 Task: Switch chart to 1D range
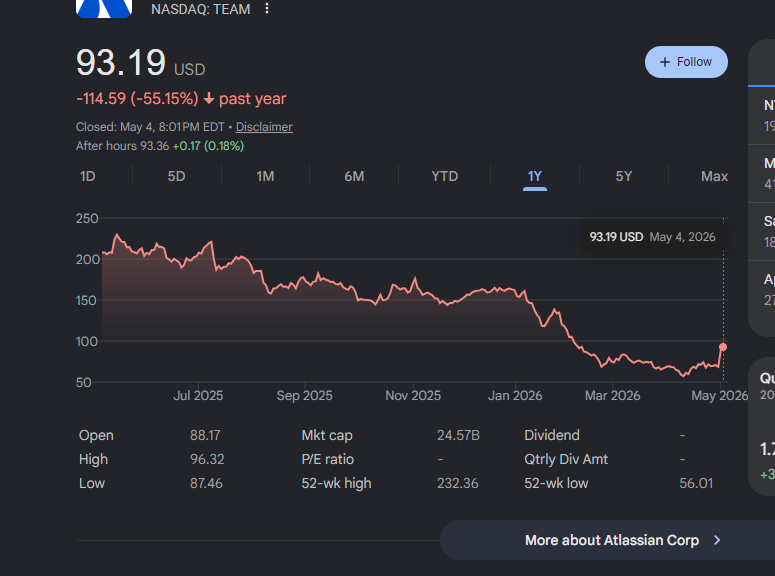point(87,177)
